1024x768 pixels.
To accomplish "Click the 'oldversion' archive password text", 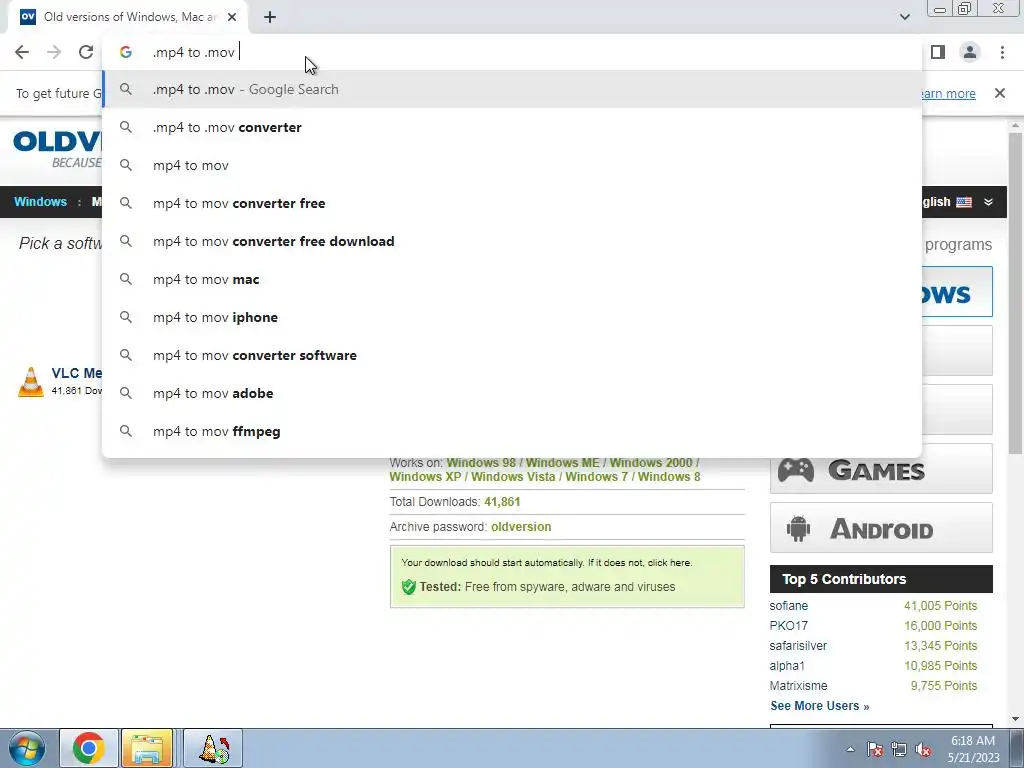I will [521, 527].
